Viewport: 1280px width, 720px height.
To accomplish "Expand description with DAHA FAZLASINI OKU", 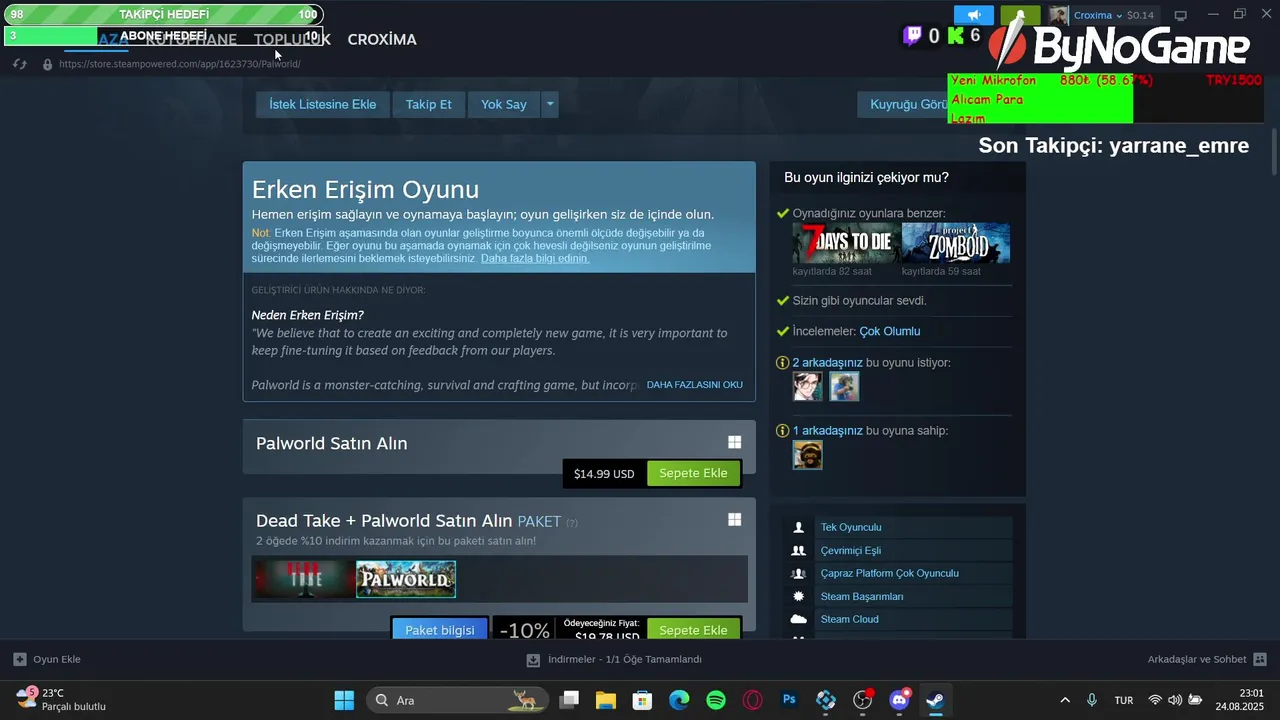I will (694, 385).
